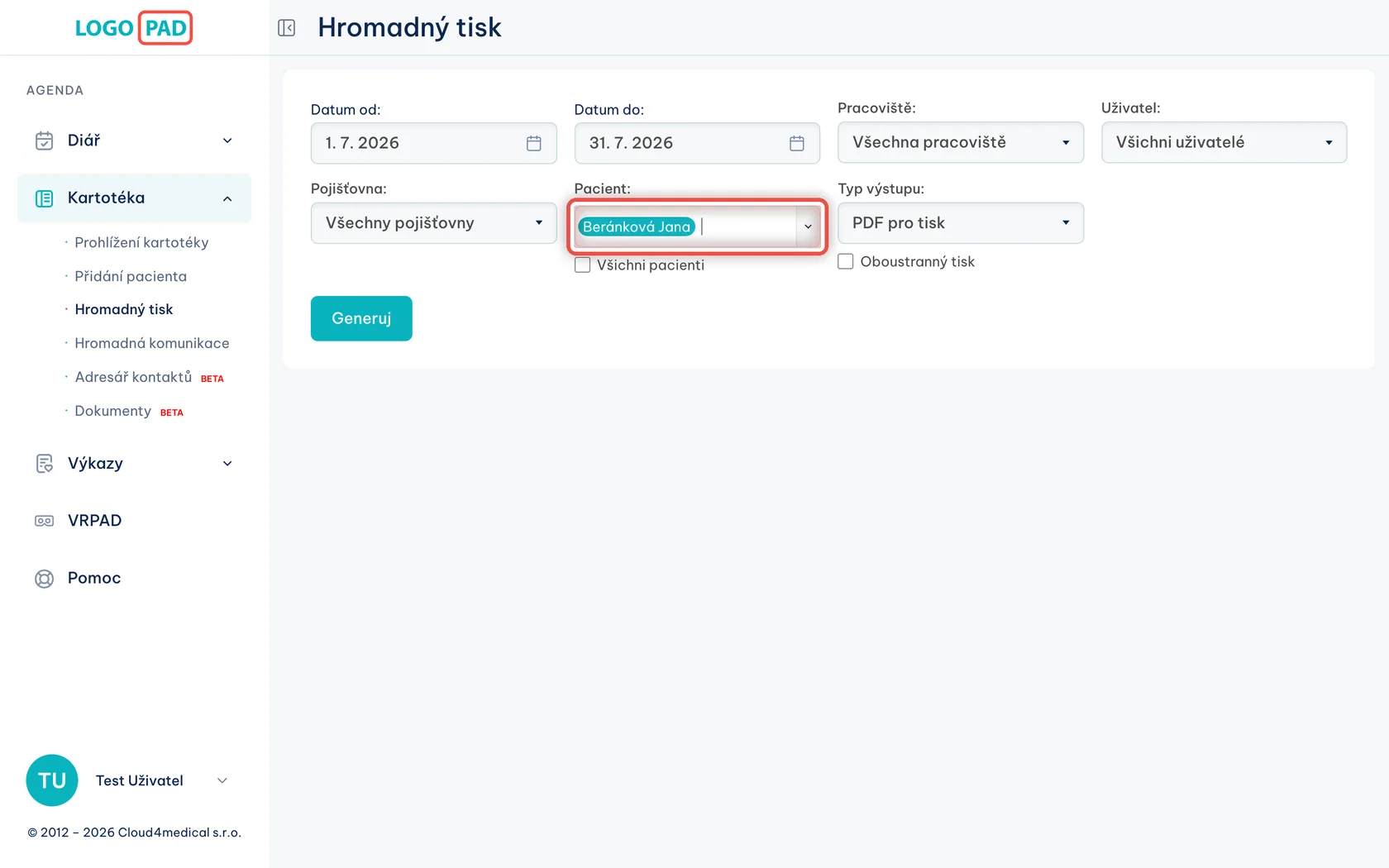Open Hromadná komunikace in sidebar menu
The height and width of the screenshot is (868, 1389).
tap(152, 343)
